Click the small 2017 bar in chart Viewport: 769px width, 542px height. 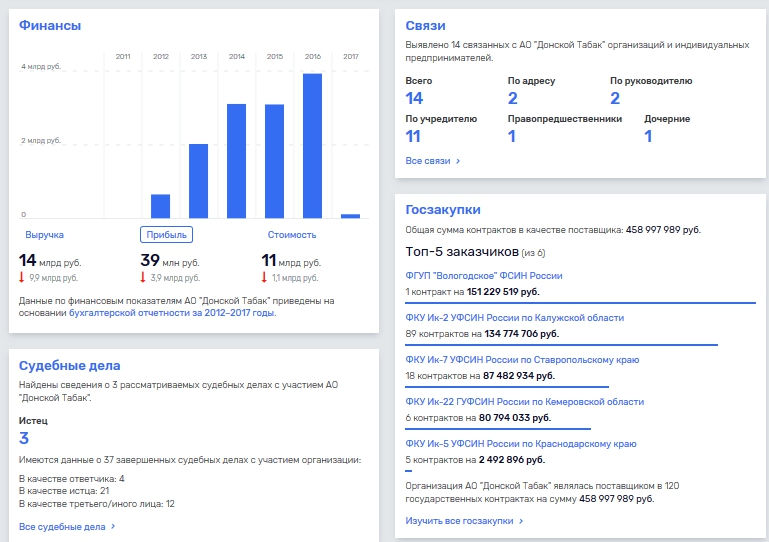(x=351, y=216)
